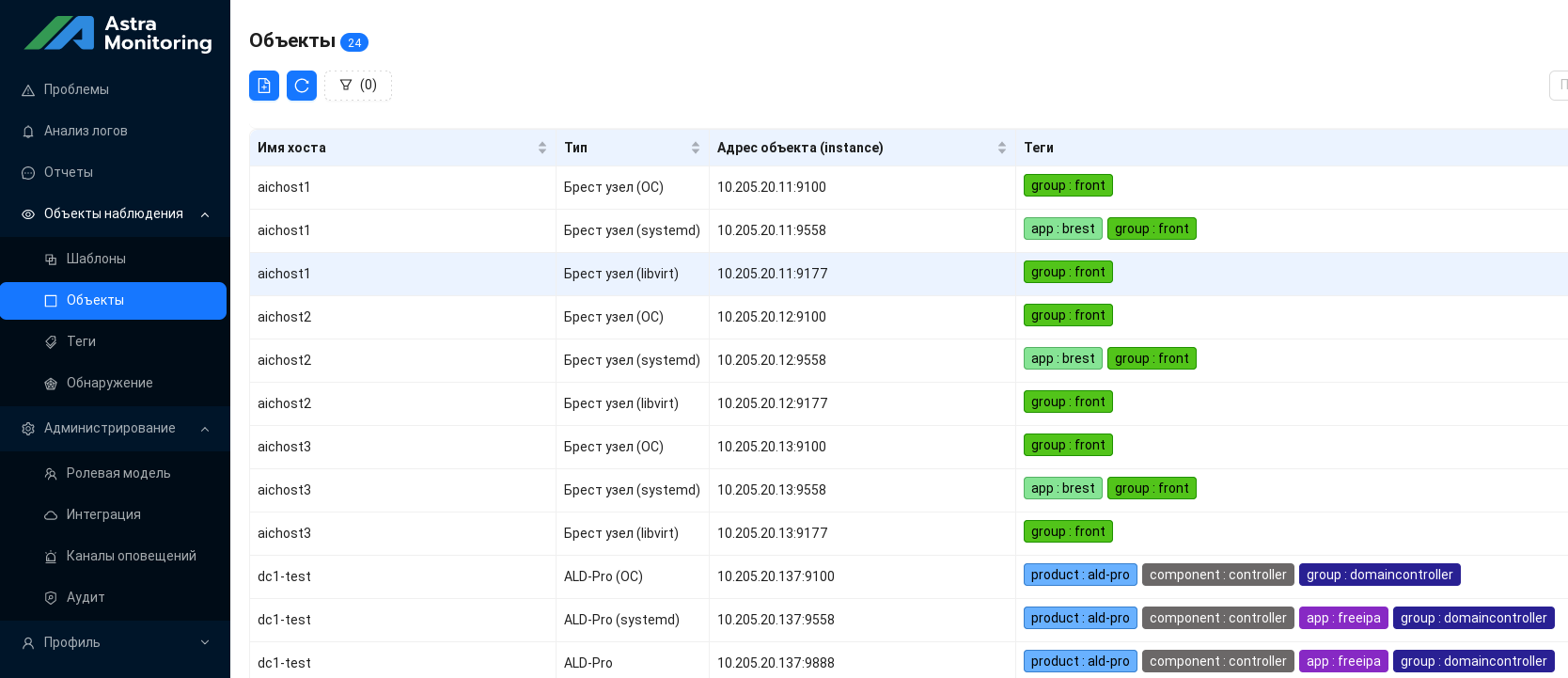Image resolution: width=1568 pixels, height=678 pixels.
Task: Open Каналы оповещений settings
Action: [x=131, y=556]
